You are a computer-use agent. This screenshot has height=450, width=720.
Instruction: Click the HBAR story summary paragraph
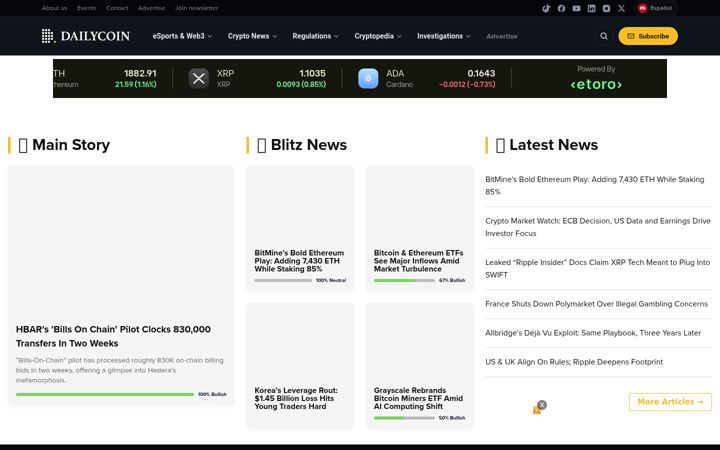[x=120, y=370]
